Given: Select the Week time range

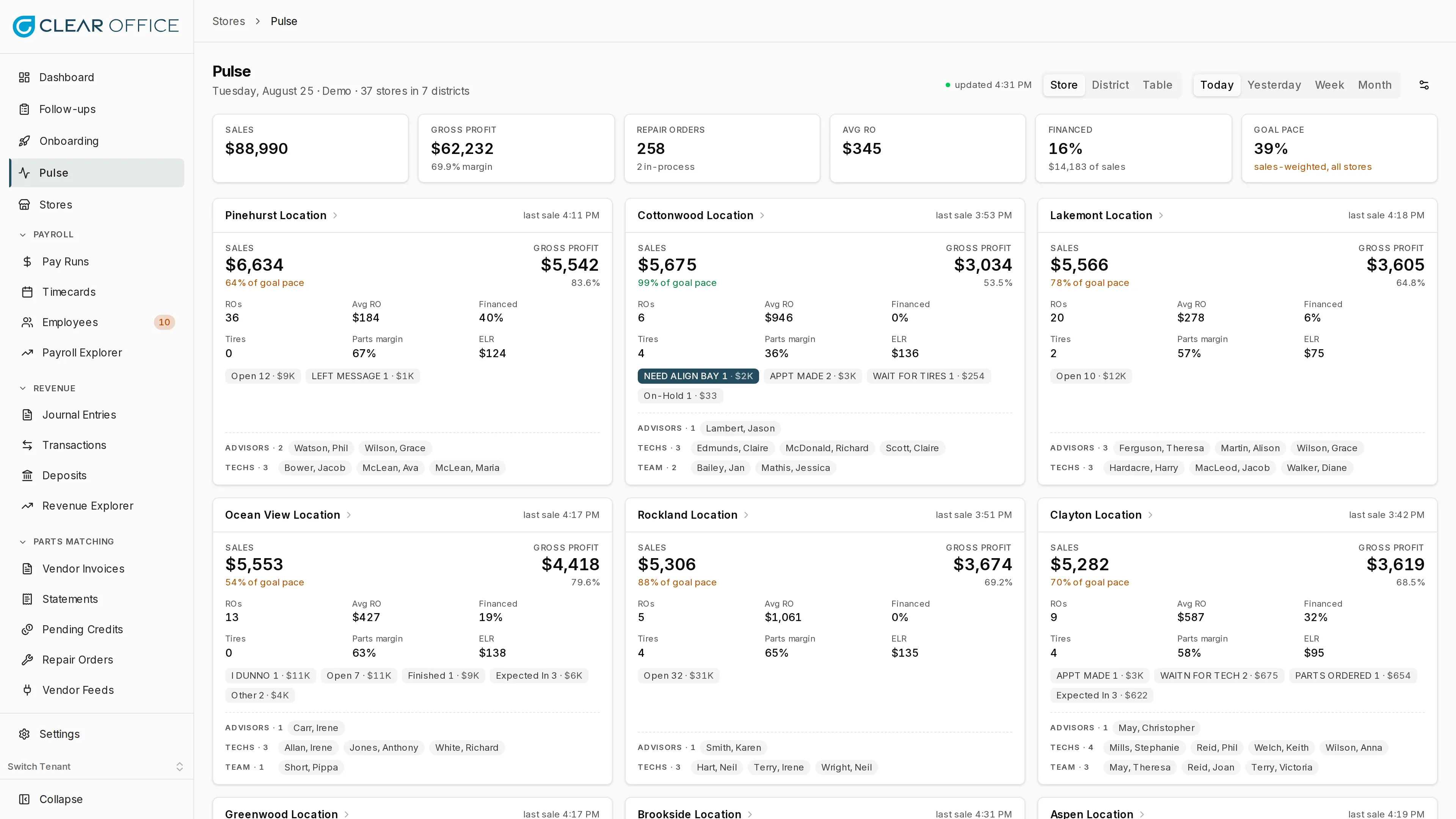Looking at the screenshot, I should [x=1329, y=85].
